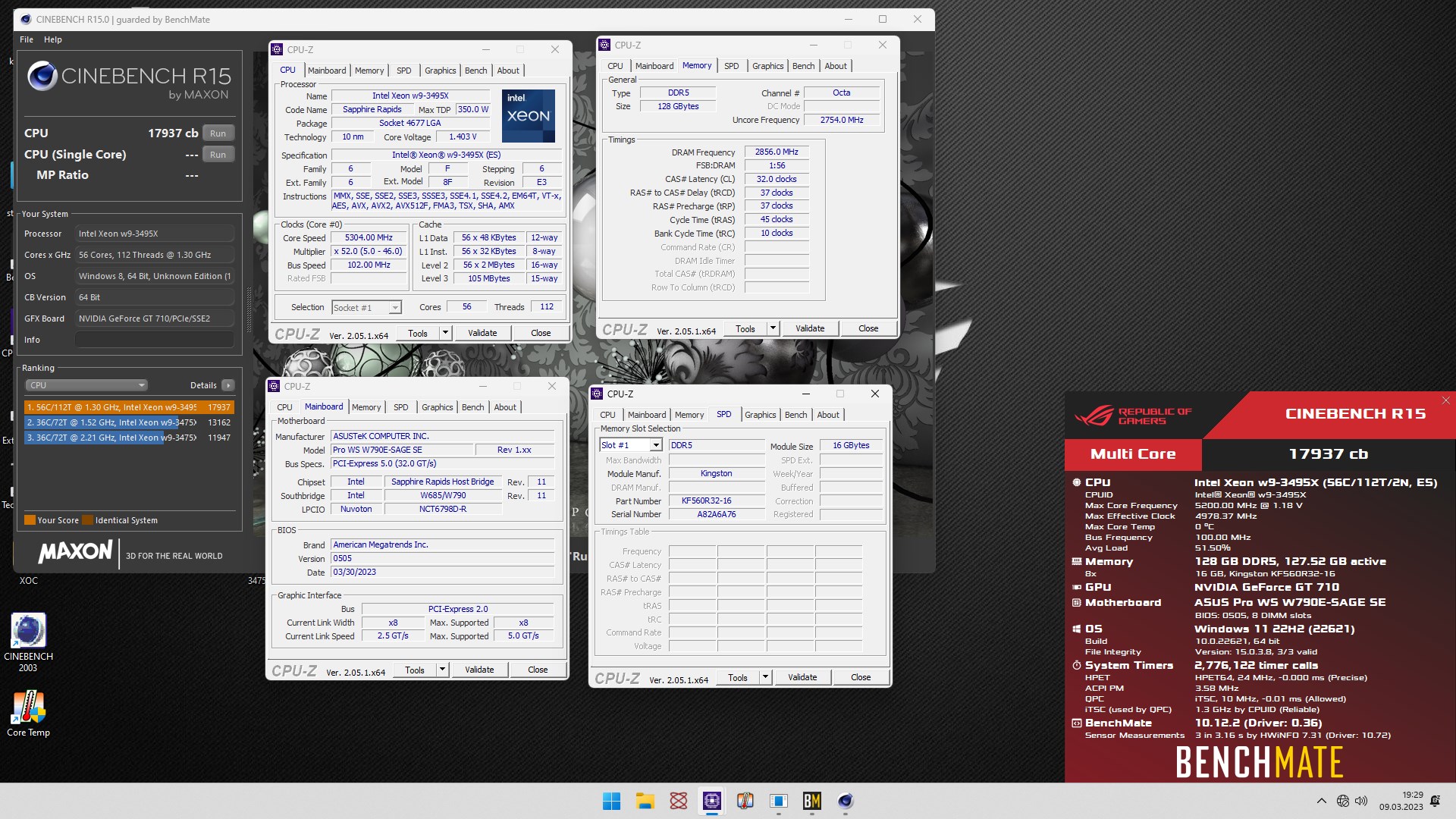The width and height of the screenshot is (1456, 819).
Task: Select CINEBENCH 2003 desktop shortcut
Action: 28,642
